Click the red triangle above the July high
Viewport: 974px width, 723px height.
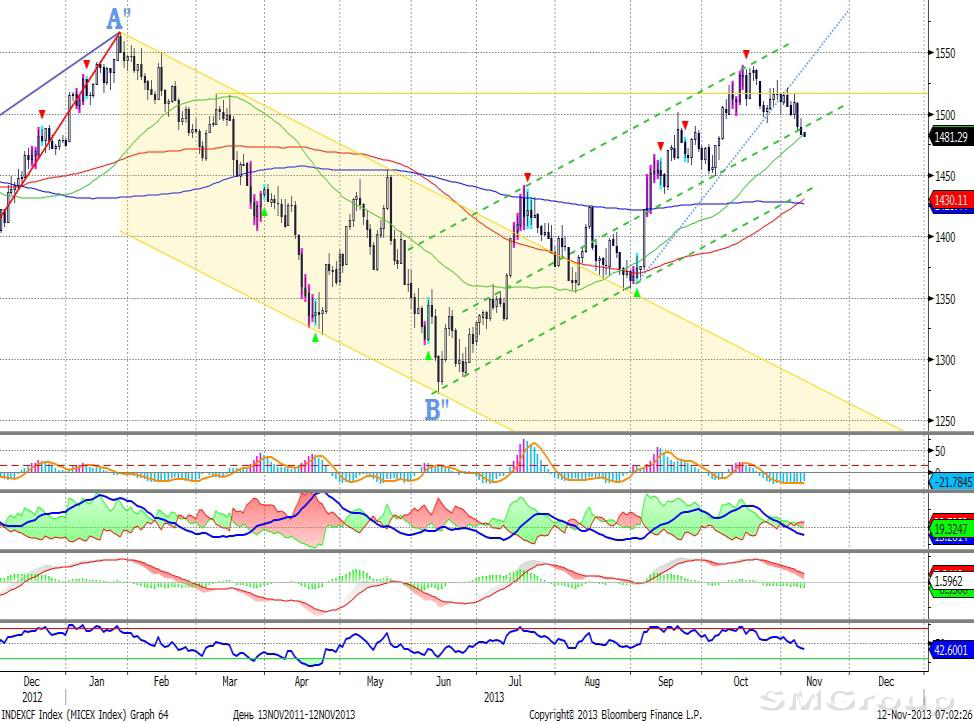(x=528, y=177)
